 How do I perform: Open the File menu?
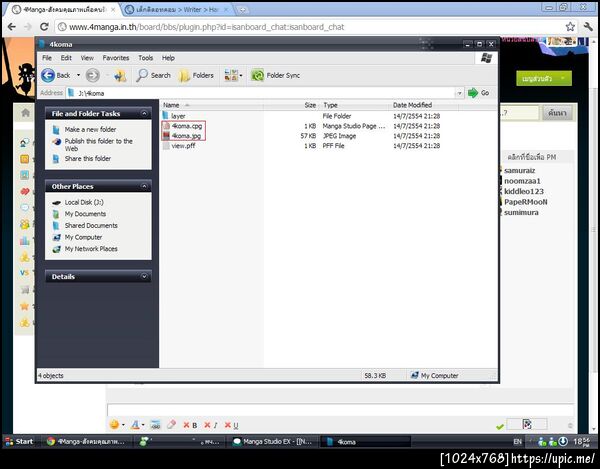[x=47, y=58]
